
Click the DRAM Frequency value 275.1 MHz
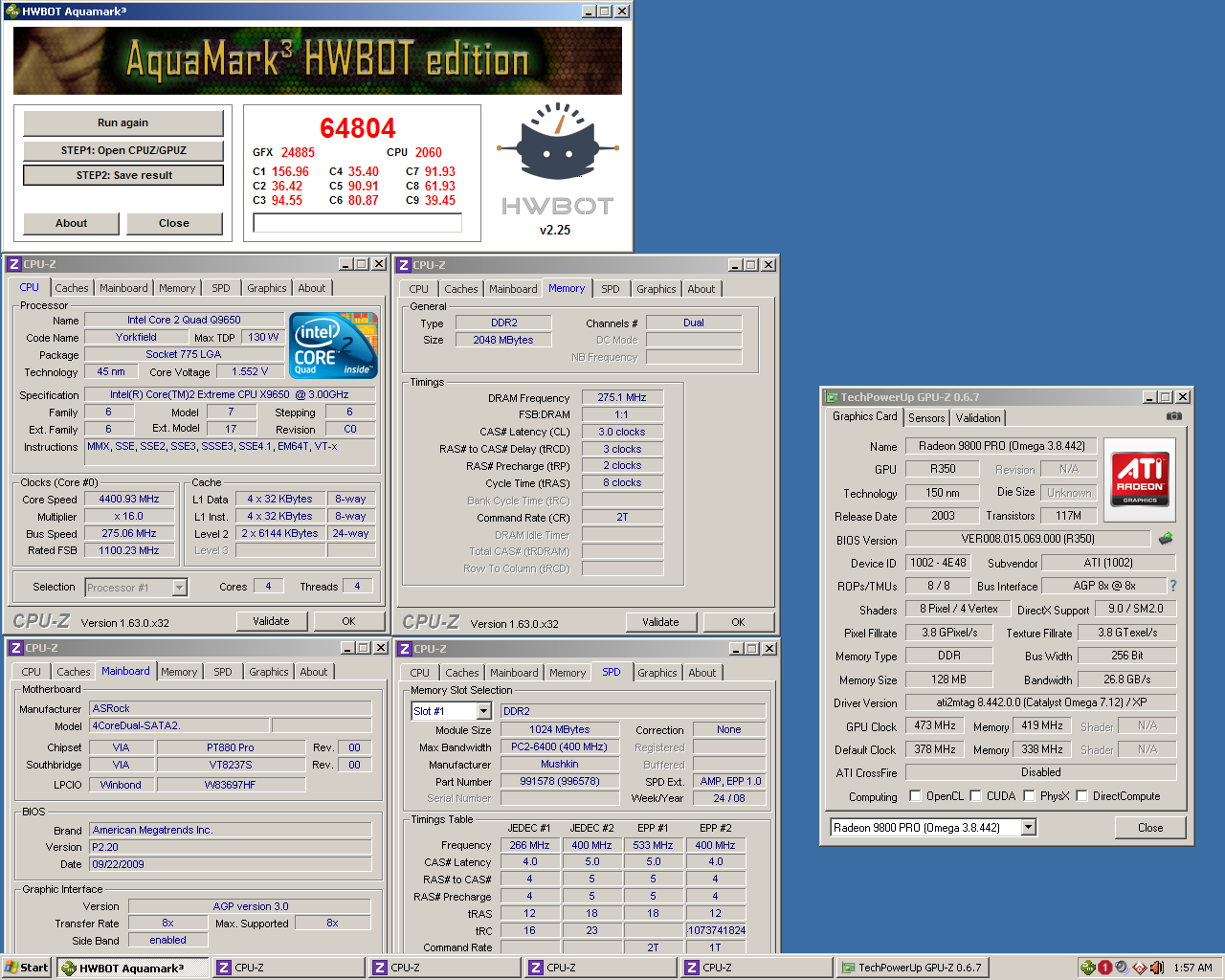click(x=622, y=397)
